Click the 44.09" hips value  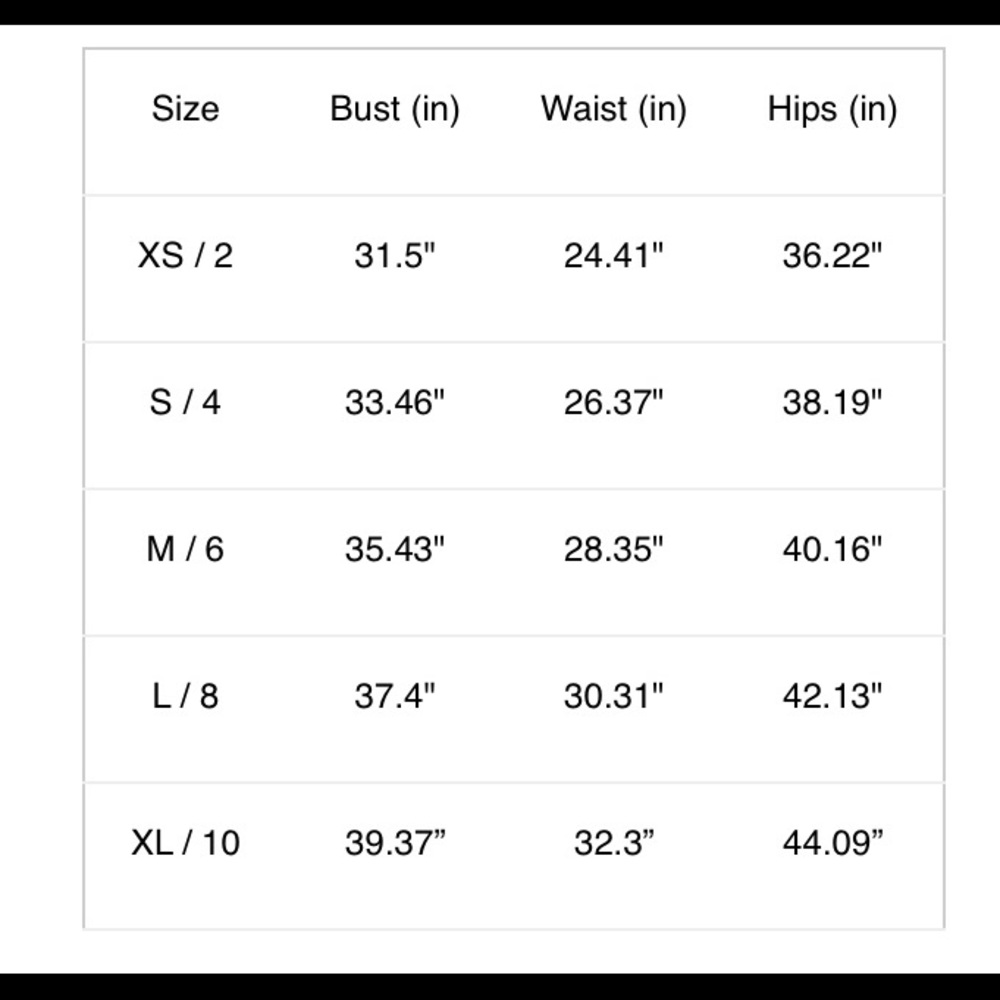pos(832,843)
